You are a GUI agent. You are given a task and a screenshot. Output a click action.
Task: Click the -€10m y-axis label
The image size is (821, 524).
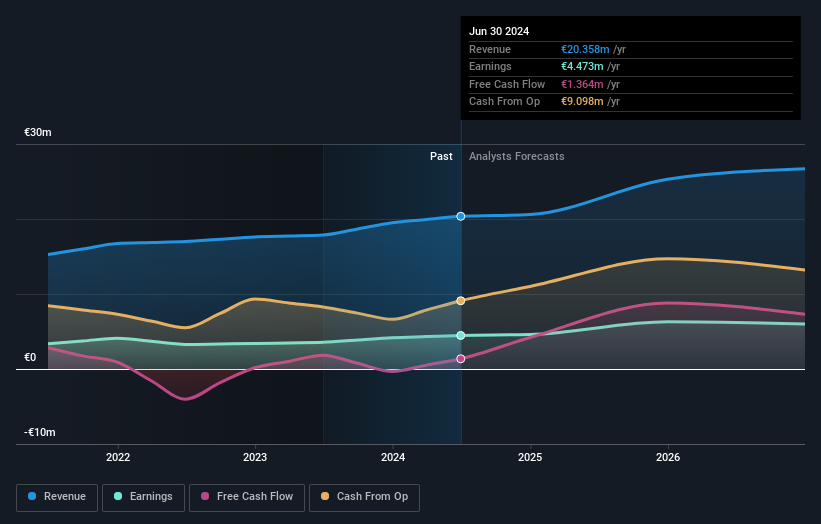[40, 432]
